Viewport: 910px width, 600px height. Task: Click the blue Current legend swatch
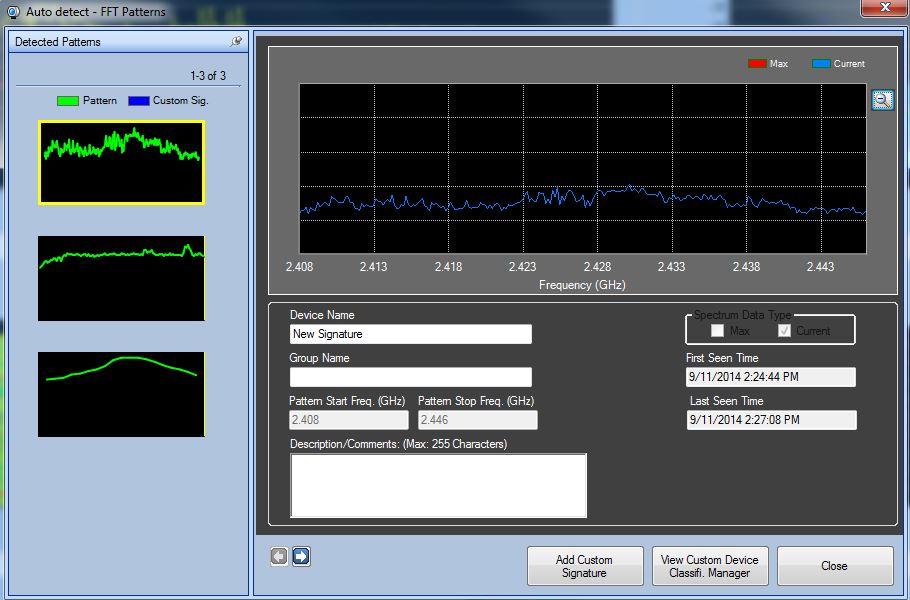pos(821,64)
